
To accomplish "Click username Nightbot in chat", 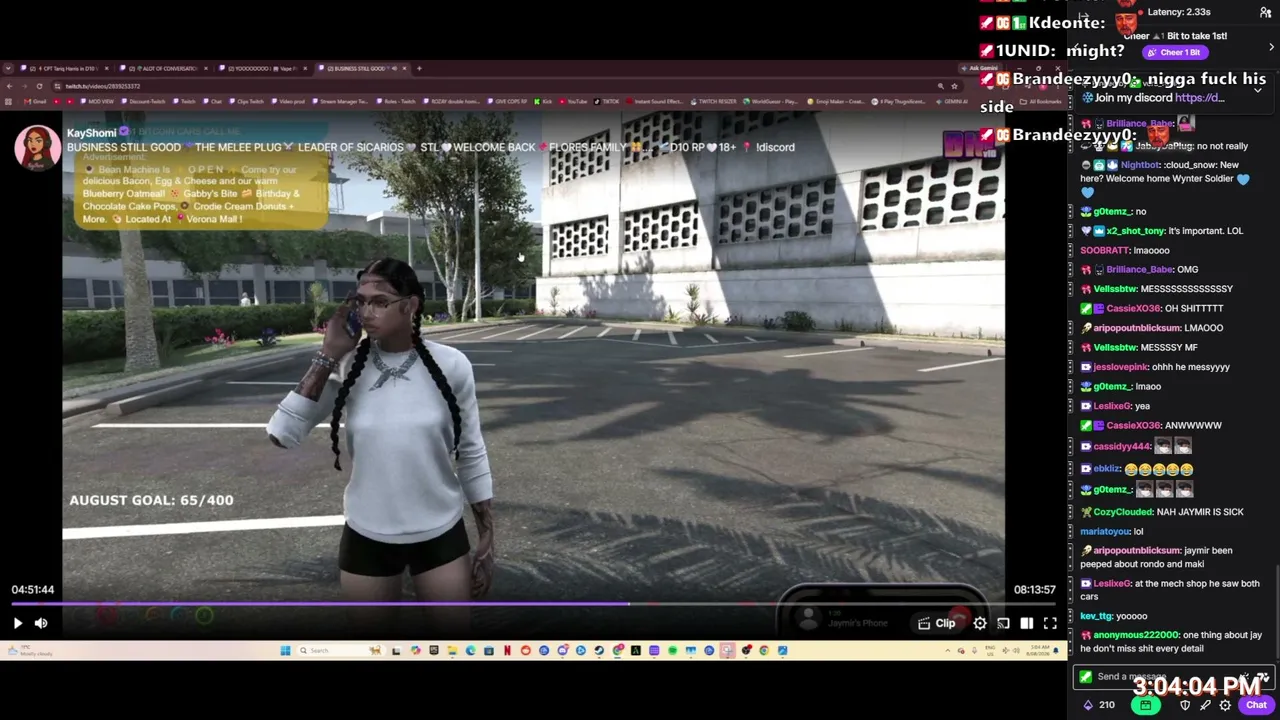I will pyautogui.click(x=1140, y=165).
